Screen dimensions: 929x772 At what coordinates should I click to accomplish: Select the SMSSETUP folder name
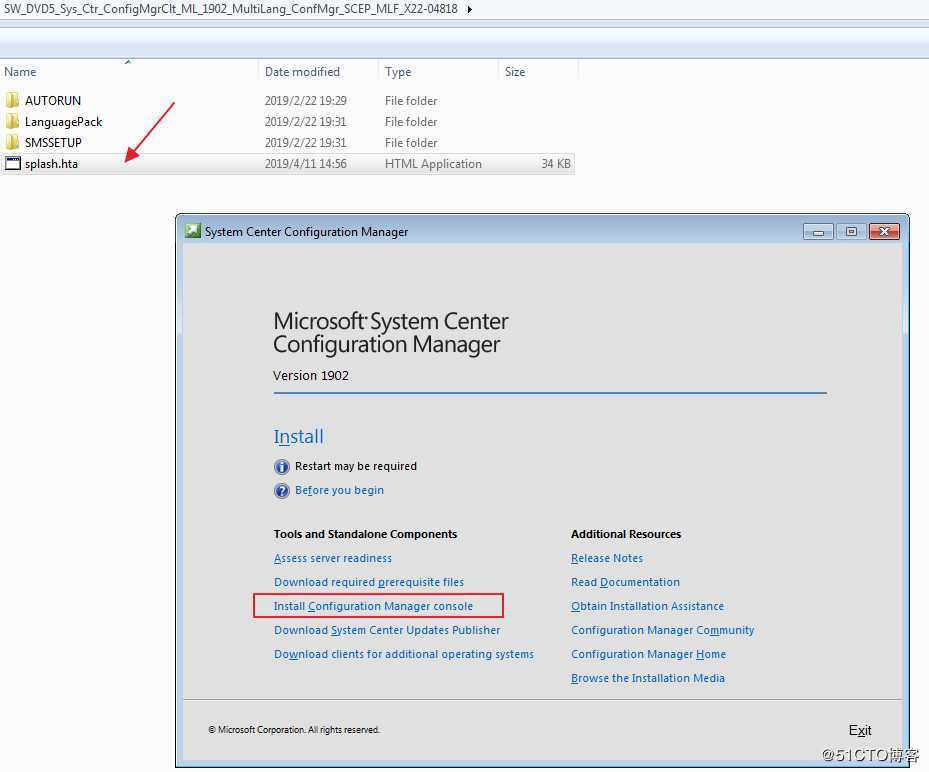point(53,143)
